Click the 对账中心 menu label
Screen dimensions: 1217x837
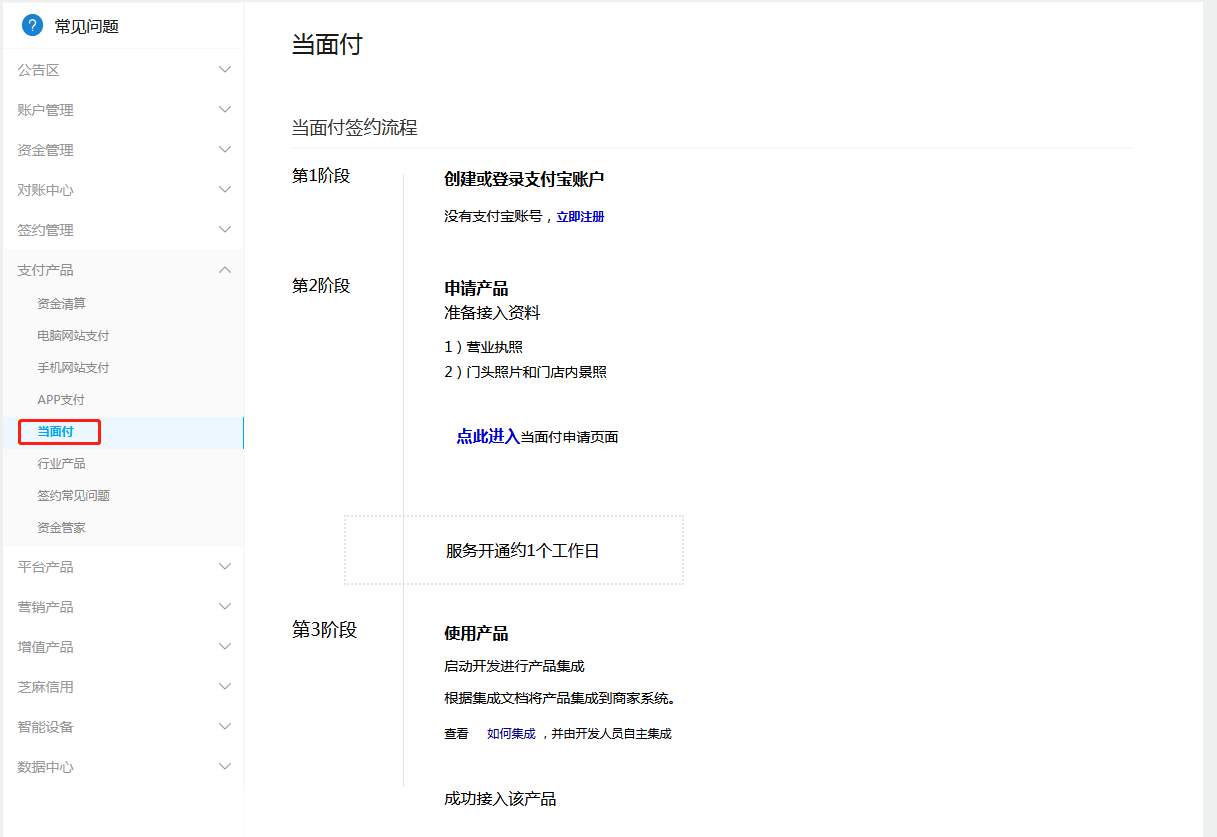point(45,190)
